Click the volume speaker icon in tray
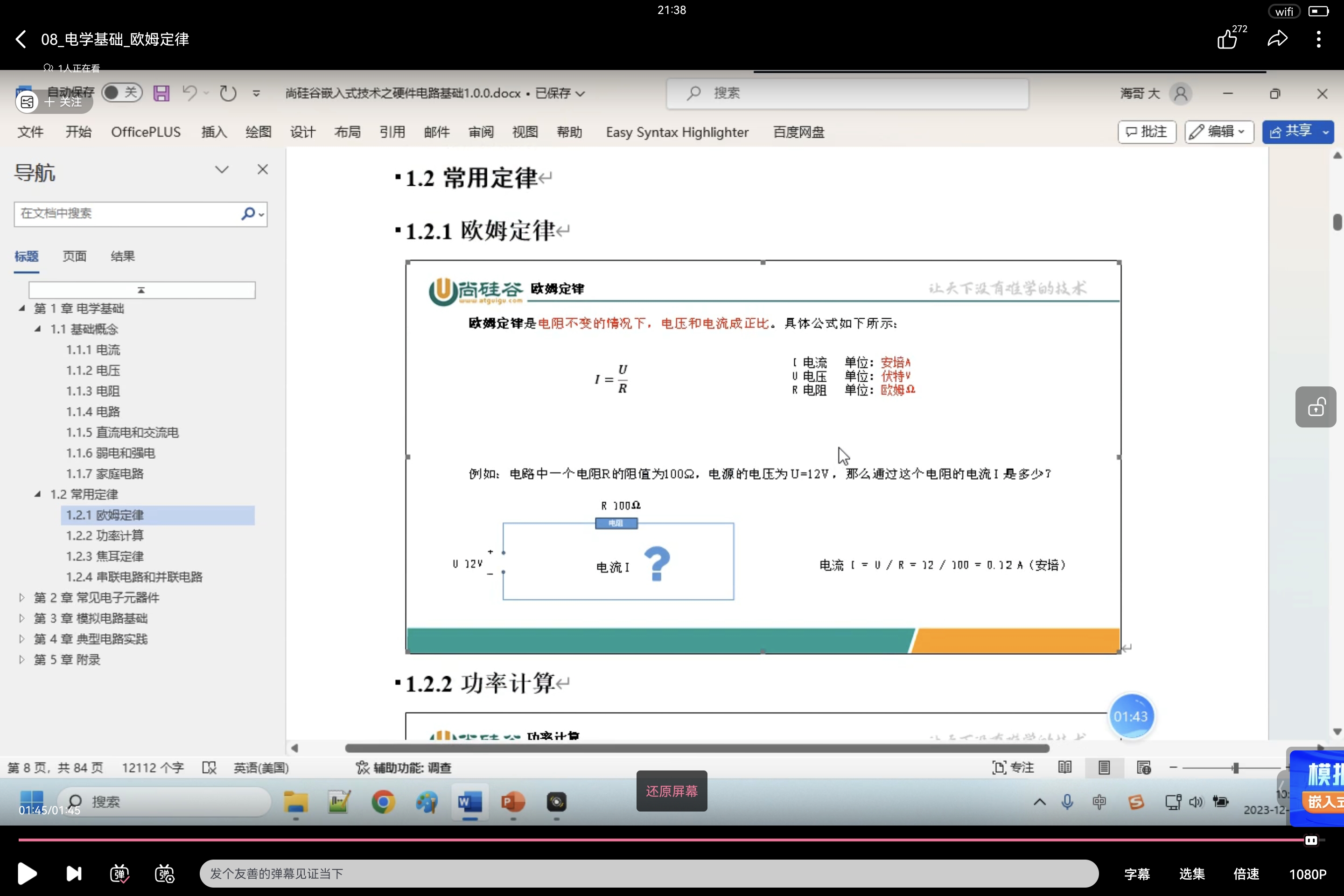1344x896 pixels. pos(1196,802)
